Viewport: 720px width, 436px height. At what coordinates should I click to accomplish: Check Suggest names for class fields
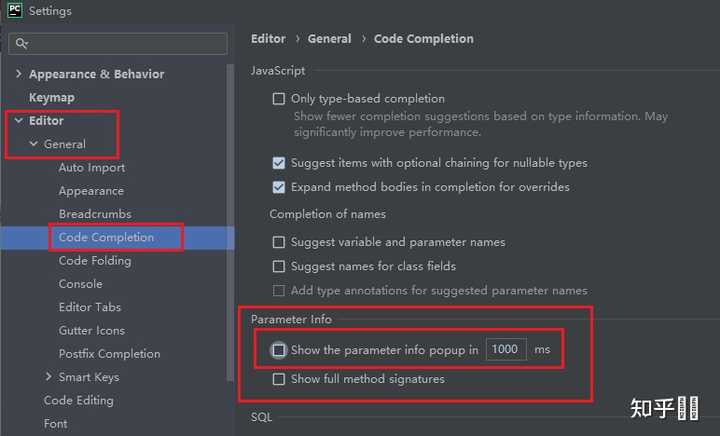tap(278, 266)
